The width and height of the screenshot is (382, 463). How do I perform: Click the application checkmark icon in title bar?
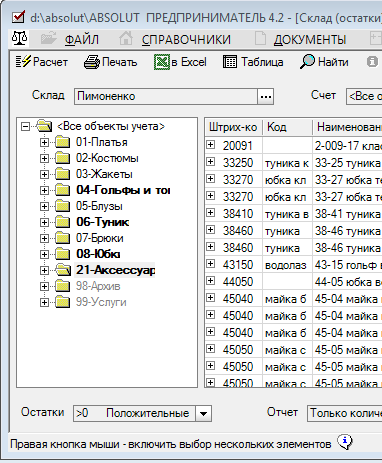pos(18,17)
